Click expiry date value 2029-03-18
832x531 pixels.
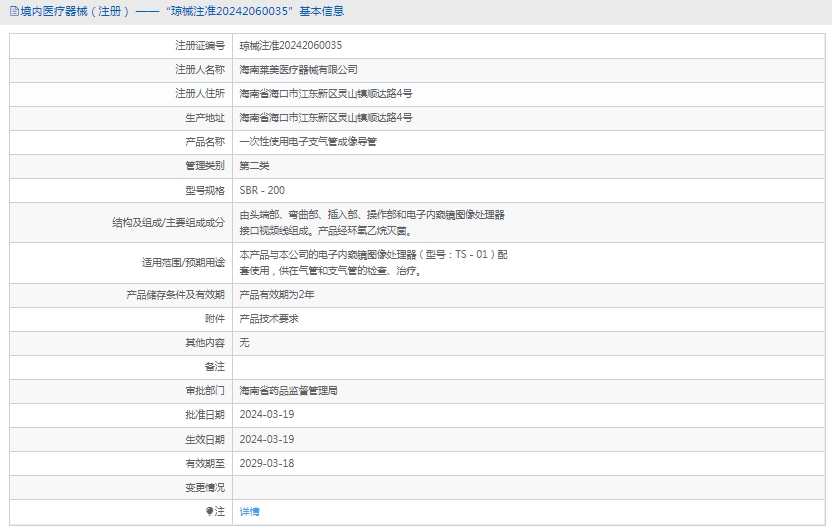click(266, 463)
